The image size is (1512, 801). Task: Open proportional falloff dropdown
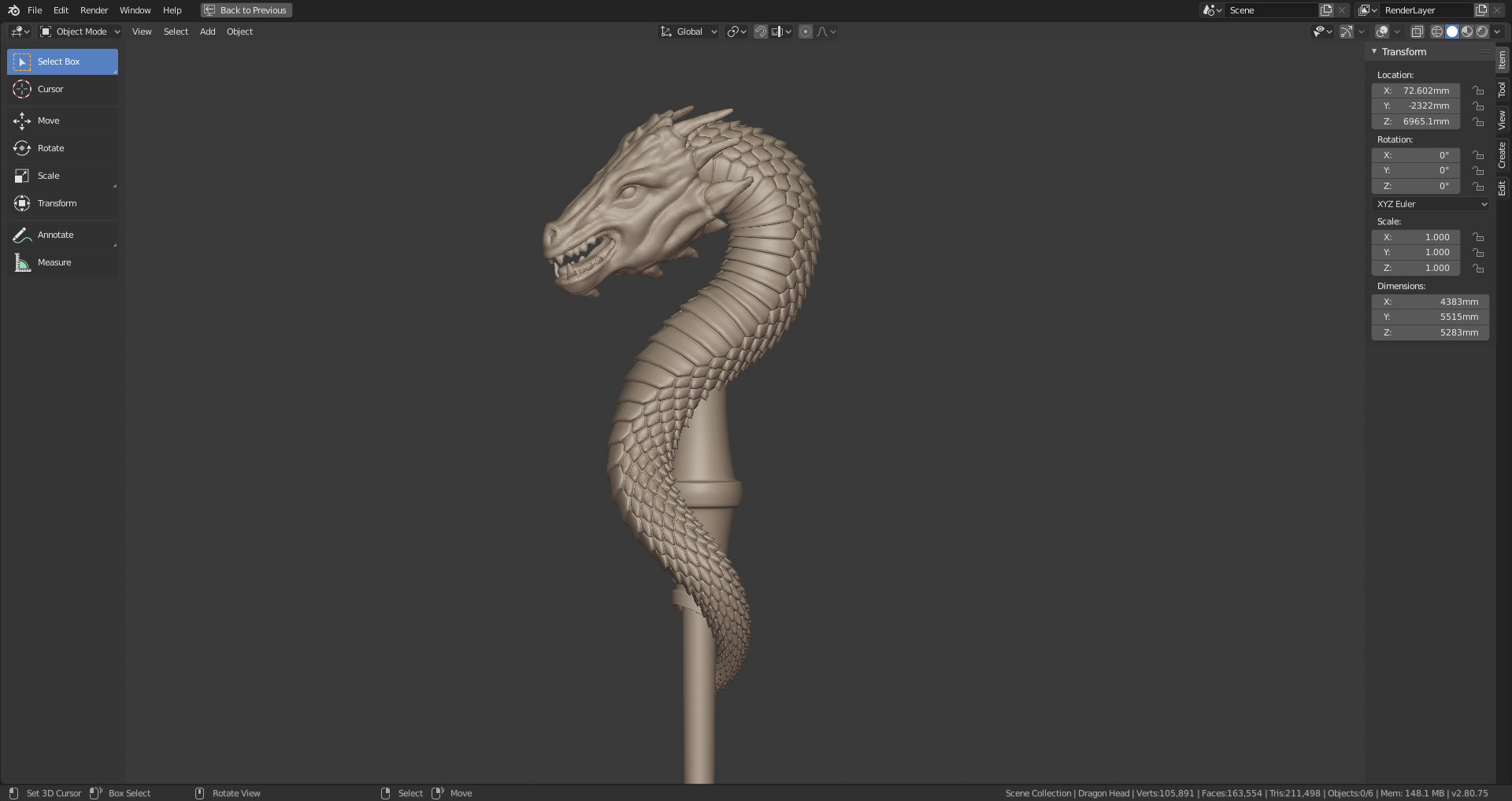(826, 32)
